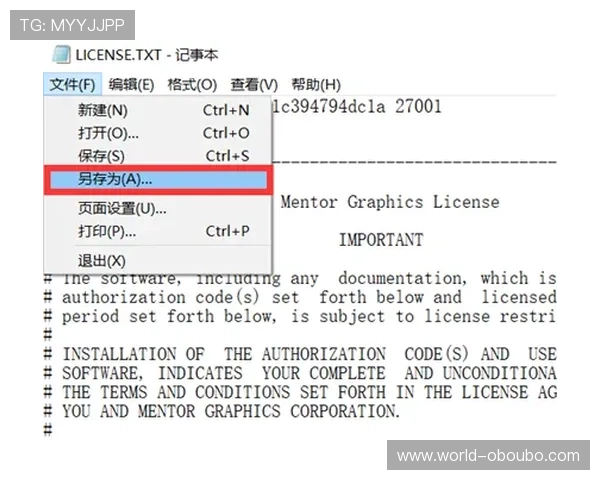600x480 pixels.
Task: Choose 保存(S) from the File menu
Action: coord(158,156)
